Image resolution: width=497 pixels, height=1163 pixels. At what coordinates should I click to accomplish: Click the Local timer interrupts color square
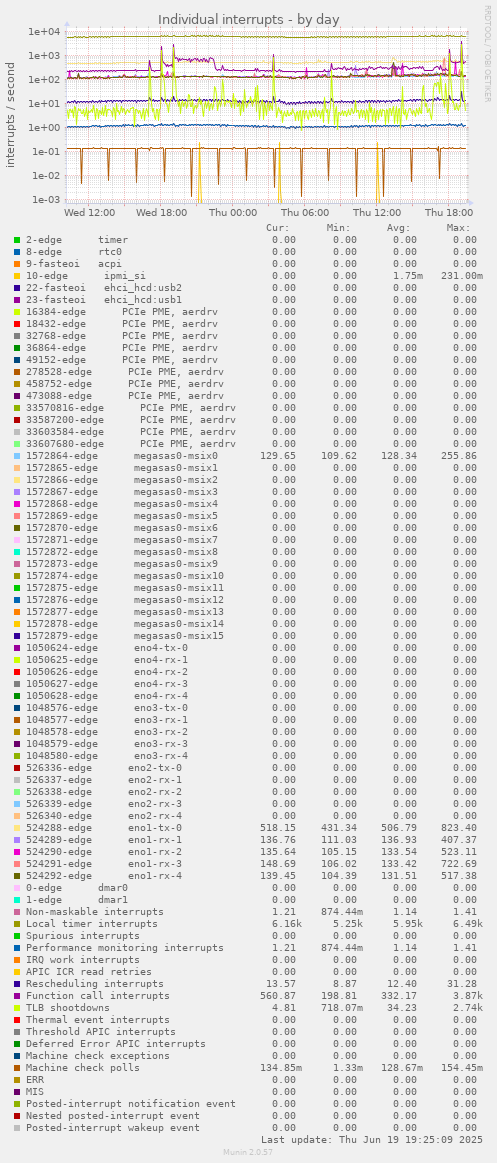[x=17, y=923]
